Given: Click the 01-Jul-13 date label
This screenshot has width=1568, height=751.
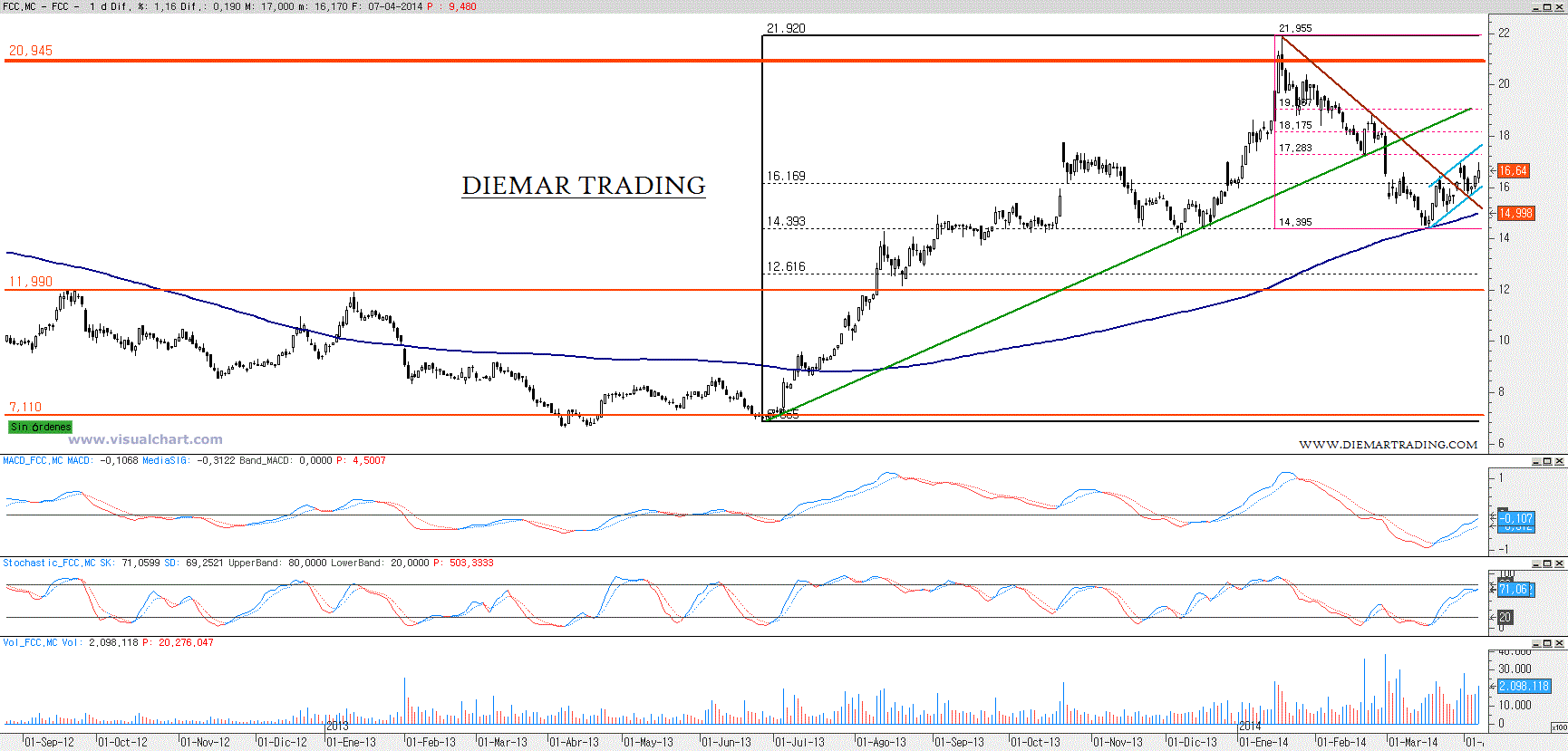Looking at the screenshot, I should click(799, 742).
